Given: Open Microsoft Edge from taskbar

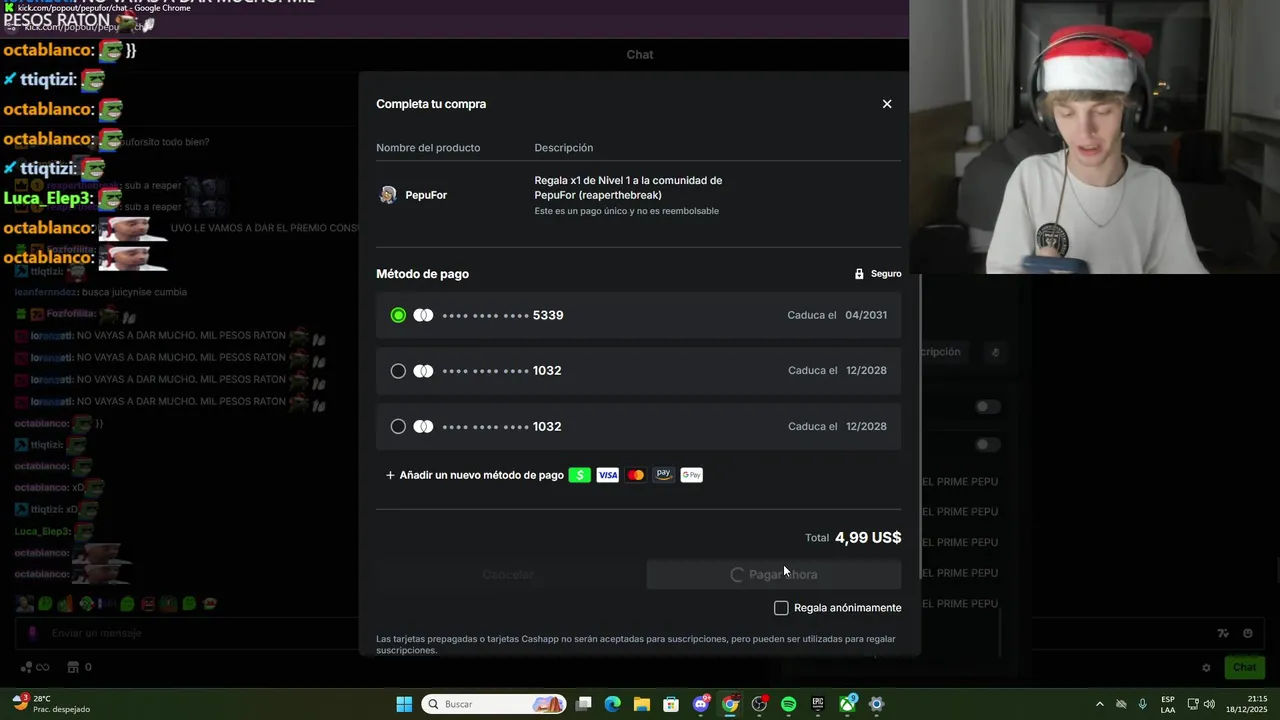Looking at the screenshot, I should [613, 704].
